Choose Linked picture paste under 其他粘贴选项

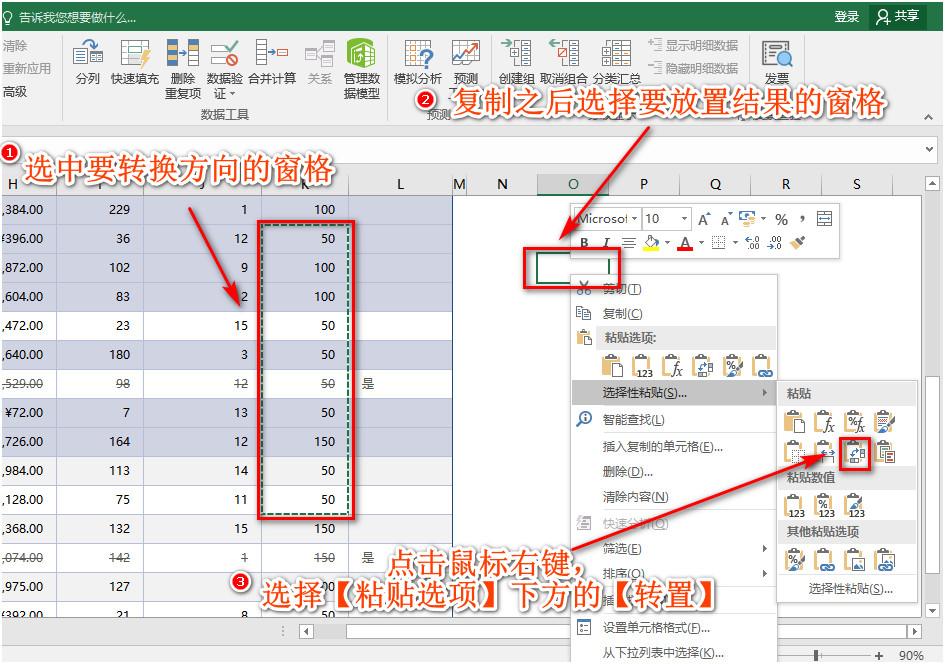(884, 560)
